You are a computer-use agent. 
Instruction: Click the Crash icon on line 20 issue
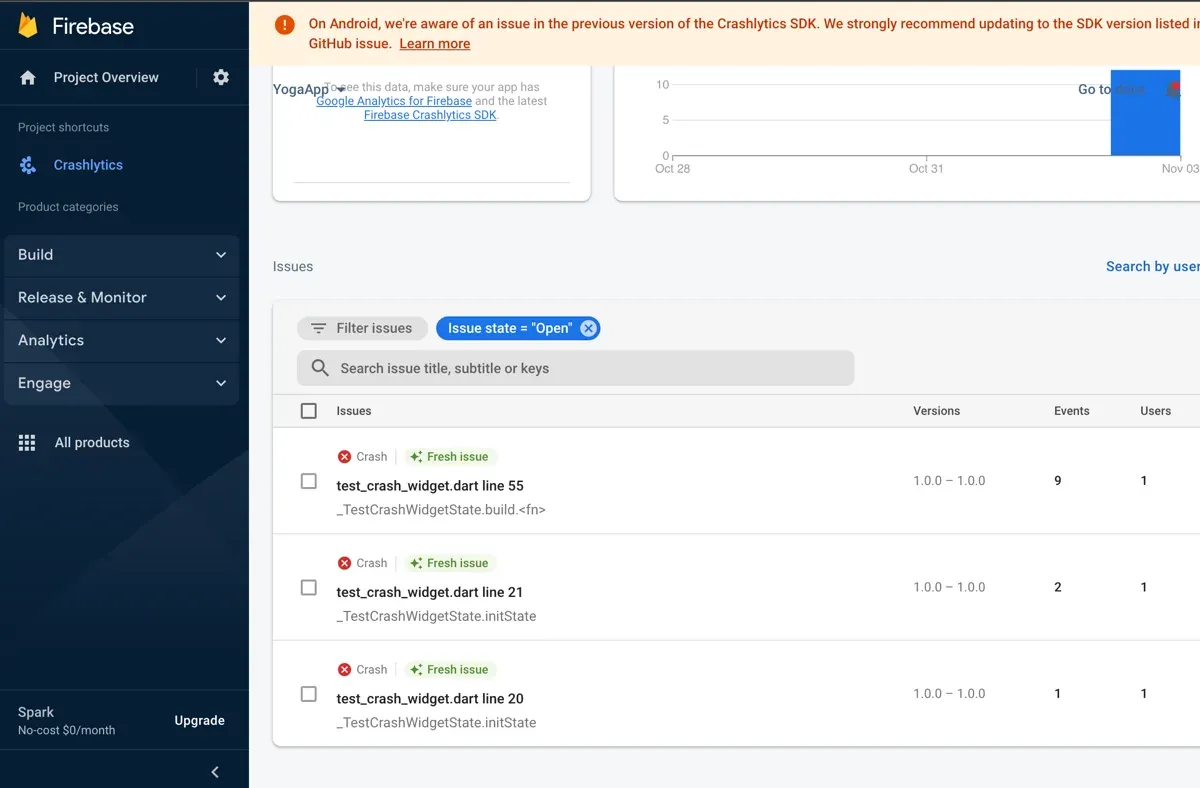pos(344,669)
